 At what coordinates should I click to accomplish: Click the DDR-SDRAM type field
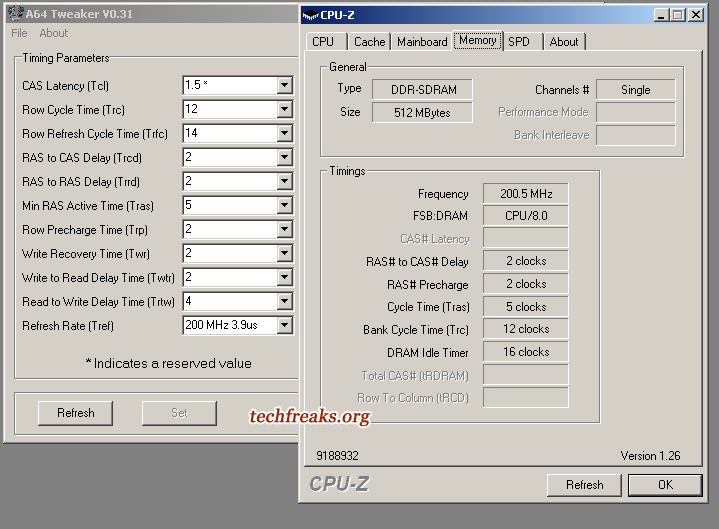422,89
